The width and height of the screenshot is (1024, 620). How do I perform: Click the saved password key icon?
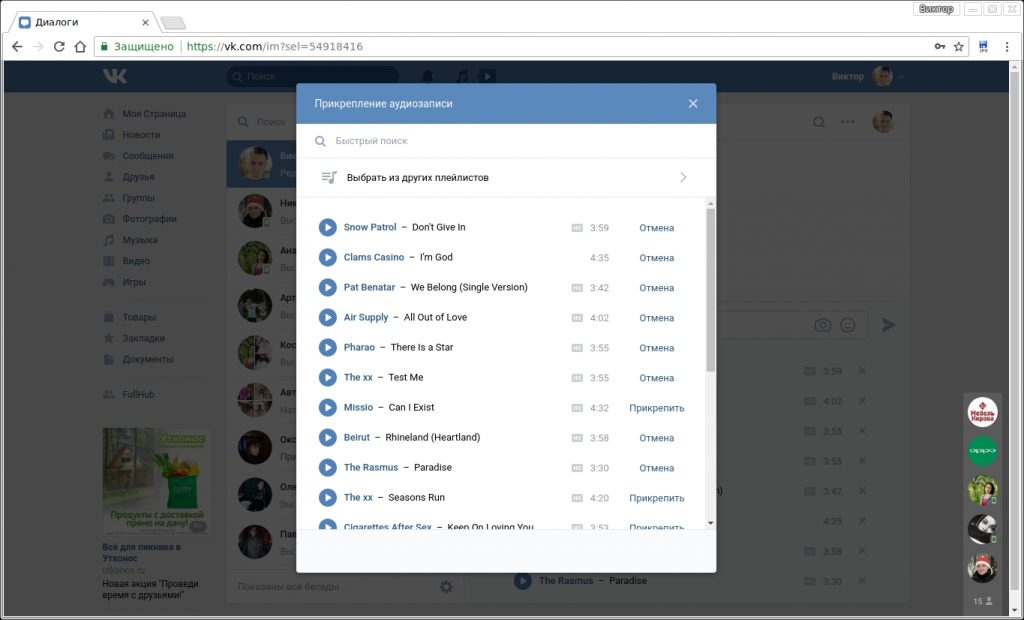coord(940,46)
